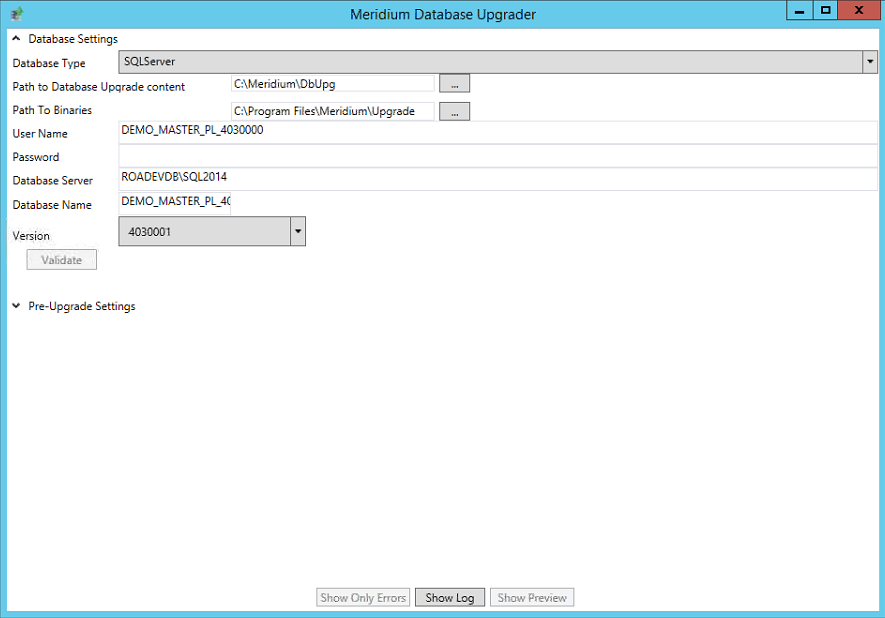Minimize the Meridium Database Upgrader window

tap(799, 10)
